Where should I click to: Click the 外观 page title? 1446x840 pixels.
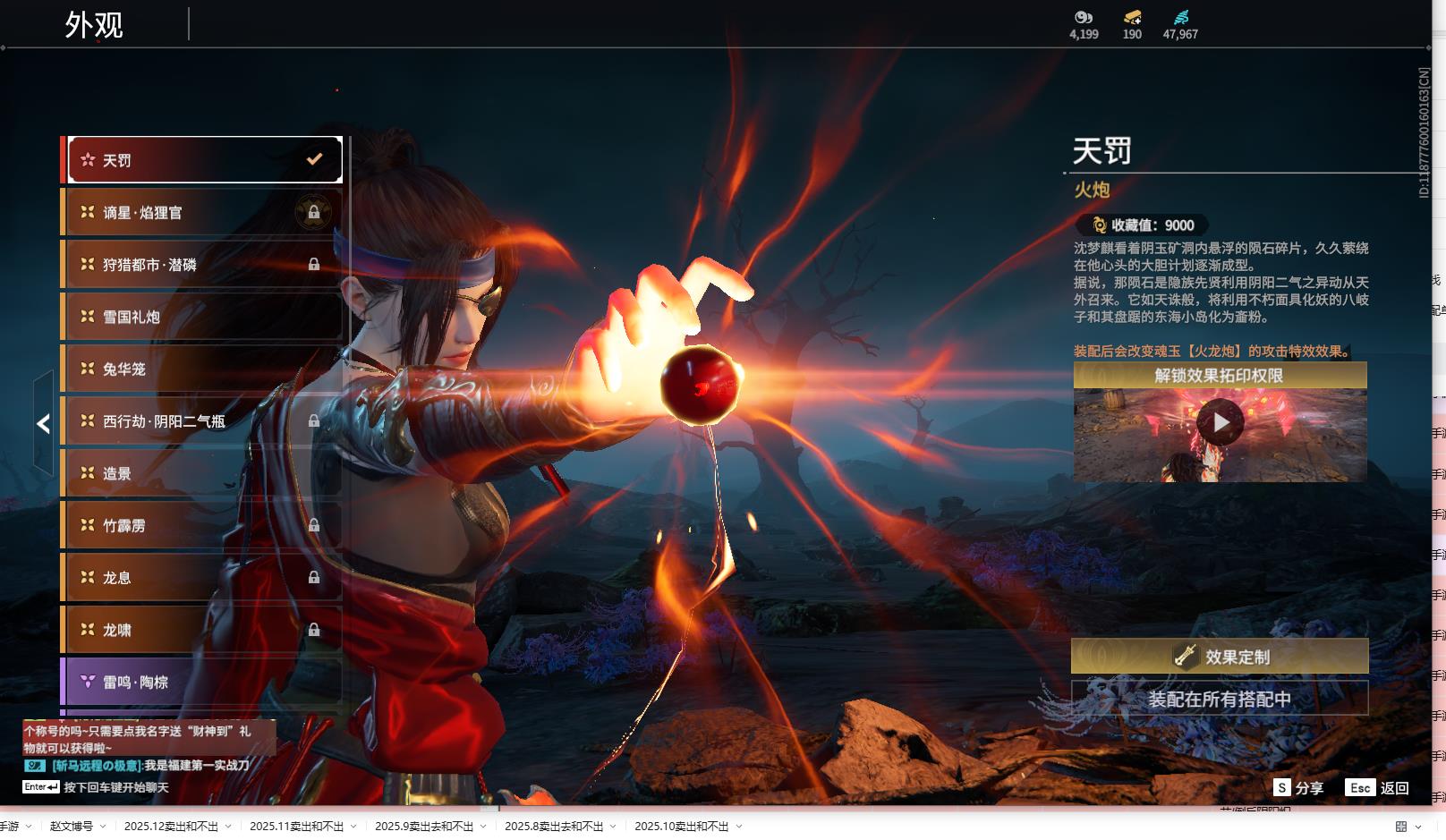click(x=94, y=25)
